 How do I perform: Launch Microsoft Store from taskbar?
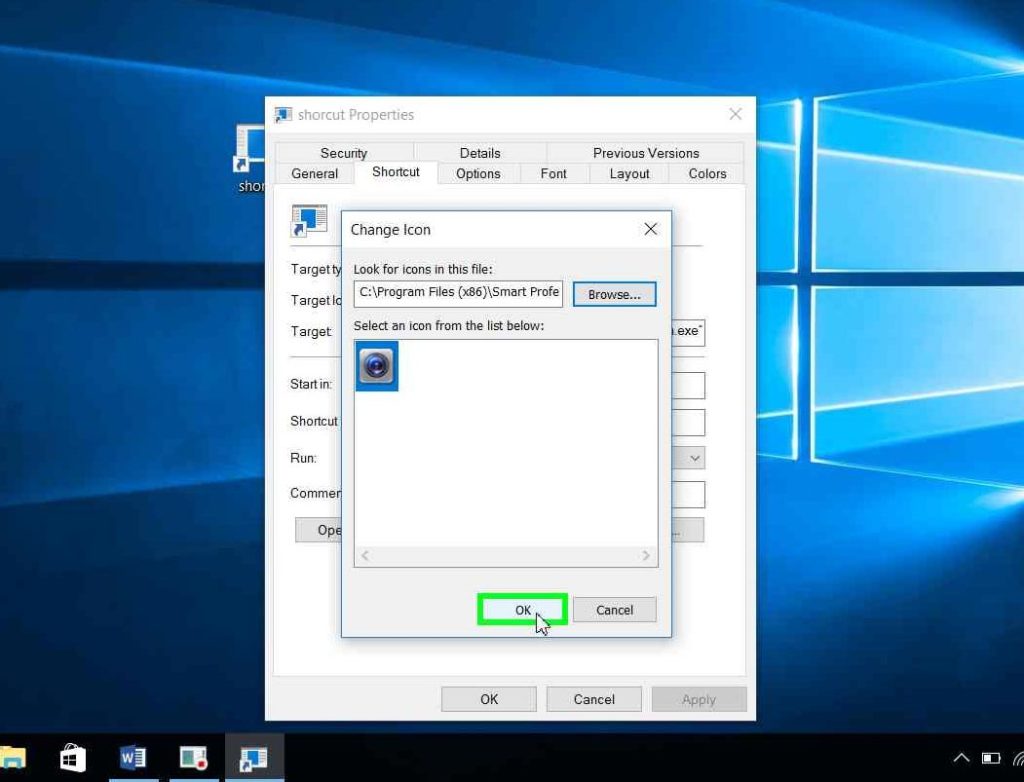(x=73, y=758)
